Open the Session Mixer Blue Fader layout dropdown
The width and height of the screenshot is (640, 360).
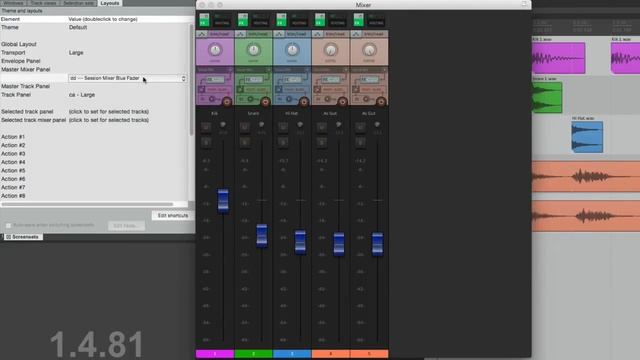tap(128, 78)
